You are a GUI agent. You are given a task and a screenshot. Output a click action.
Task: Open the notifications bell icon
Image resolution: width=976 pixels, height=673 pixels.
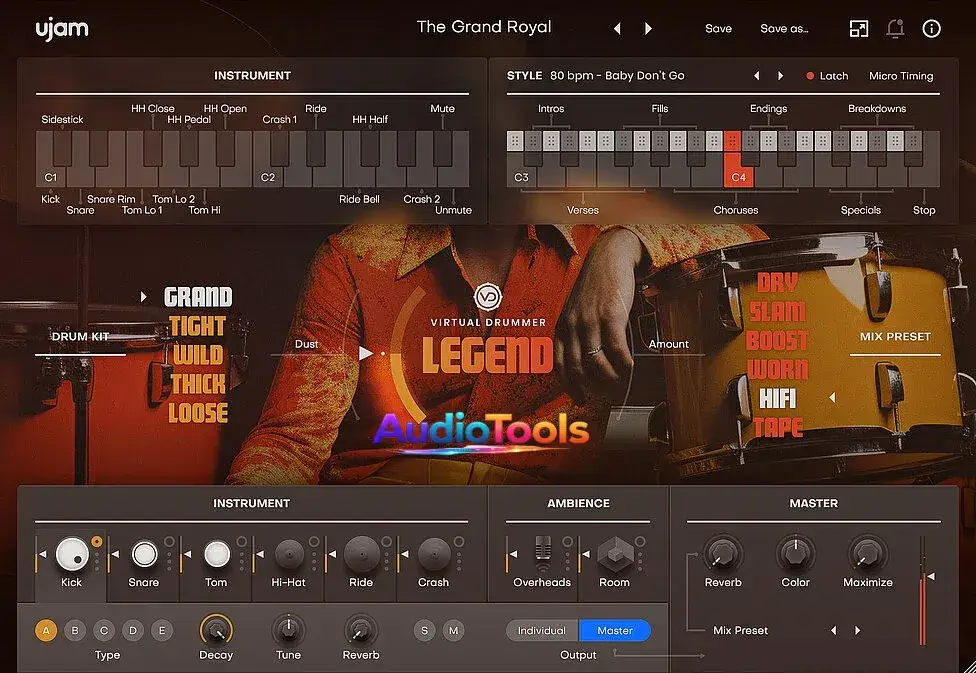[895, 28]
